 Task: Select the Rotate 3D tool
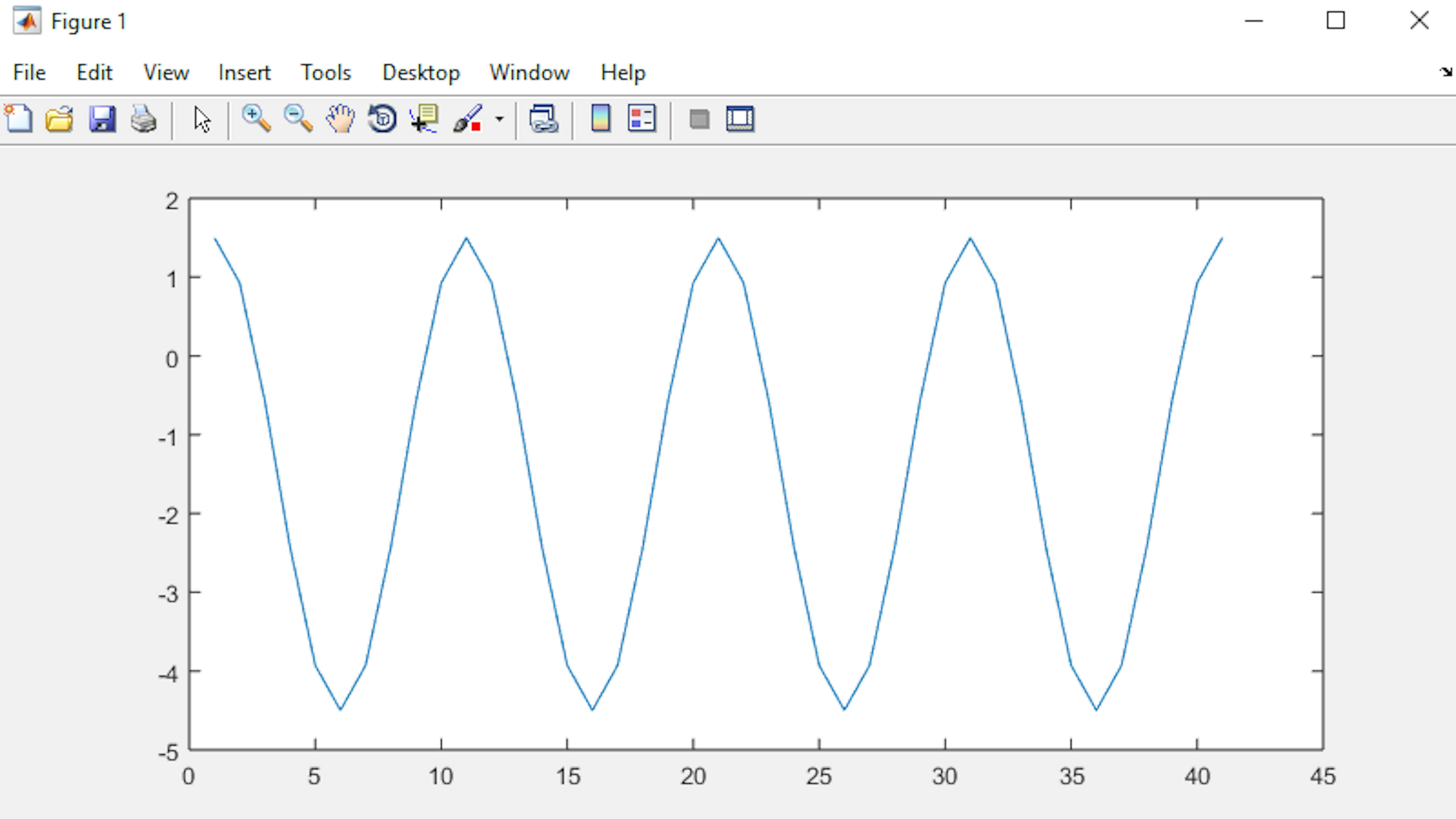pyautogui.click(x=382, y=119)
